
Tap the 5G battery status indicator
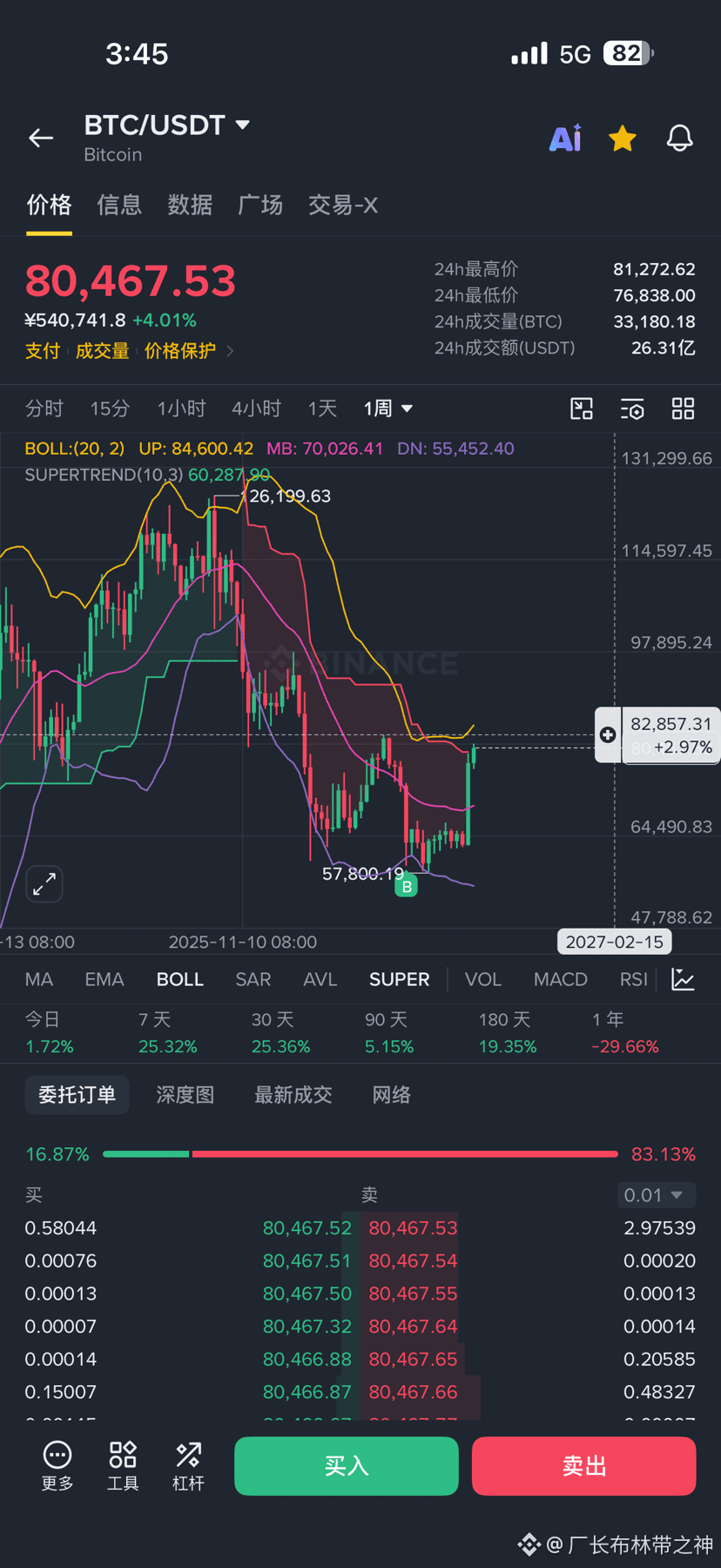(583, 54)
